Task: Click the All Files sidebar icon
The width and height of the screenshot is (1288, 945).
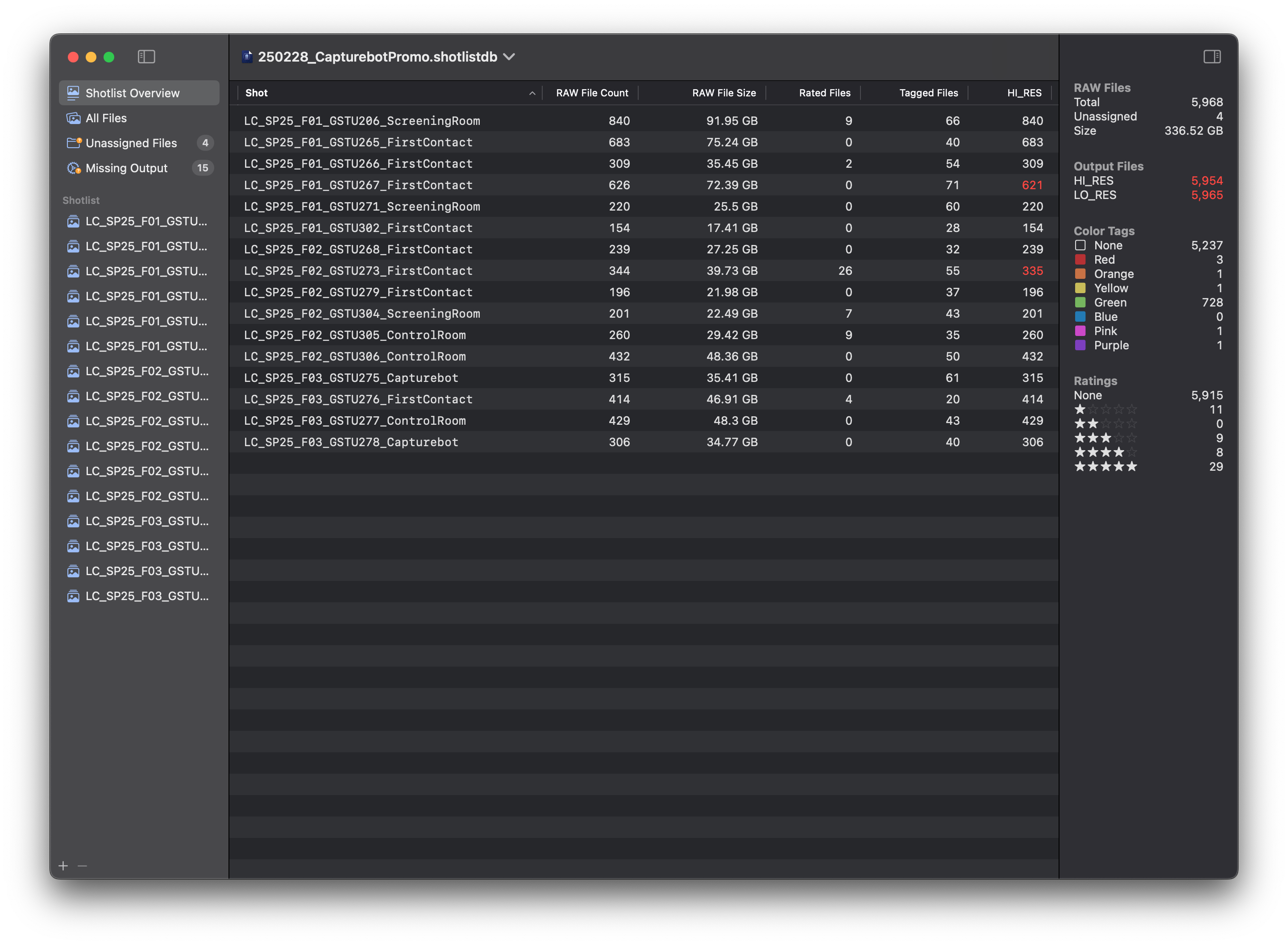Action: pos(73,118)
